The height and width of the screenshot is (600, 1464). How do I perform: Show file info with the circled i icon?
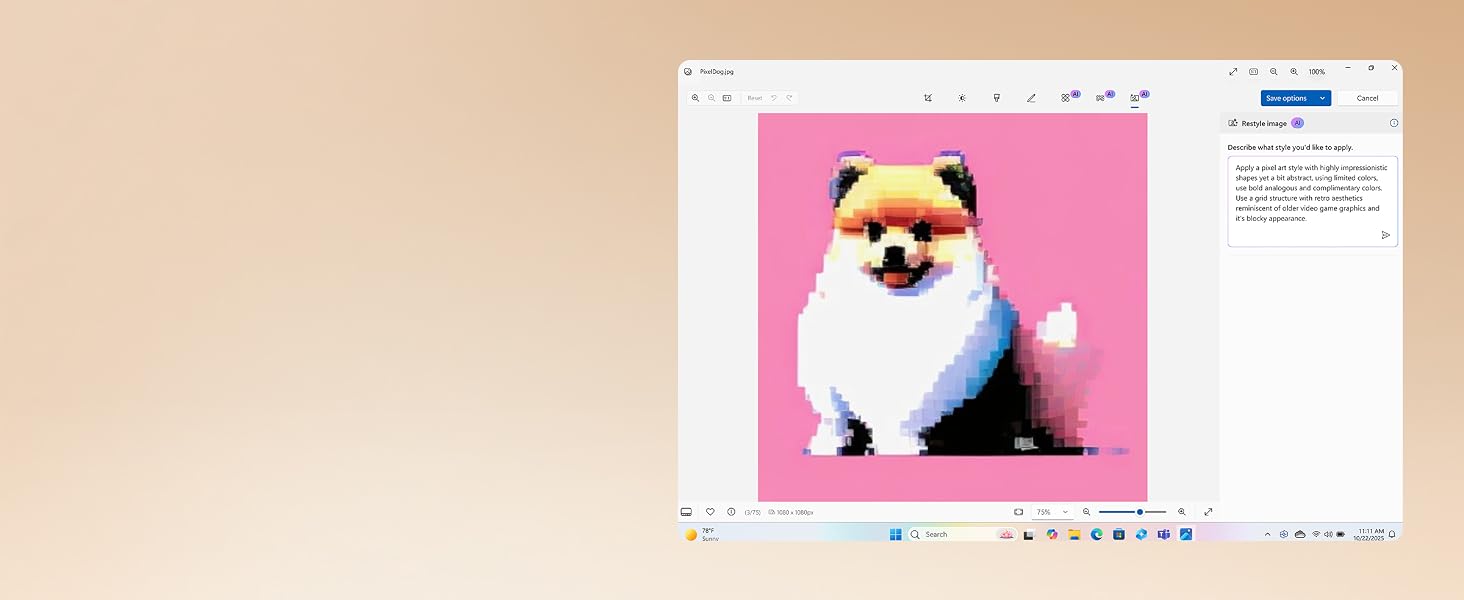(731, 512)
